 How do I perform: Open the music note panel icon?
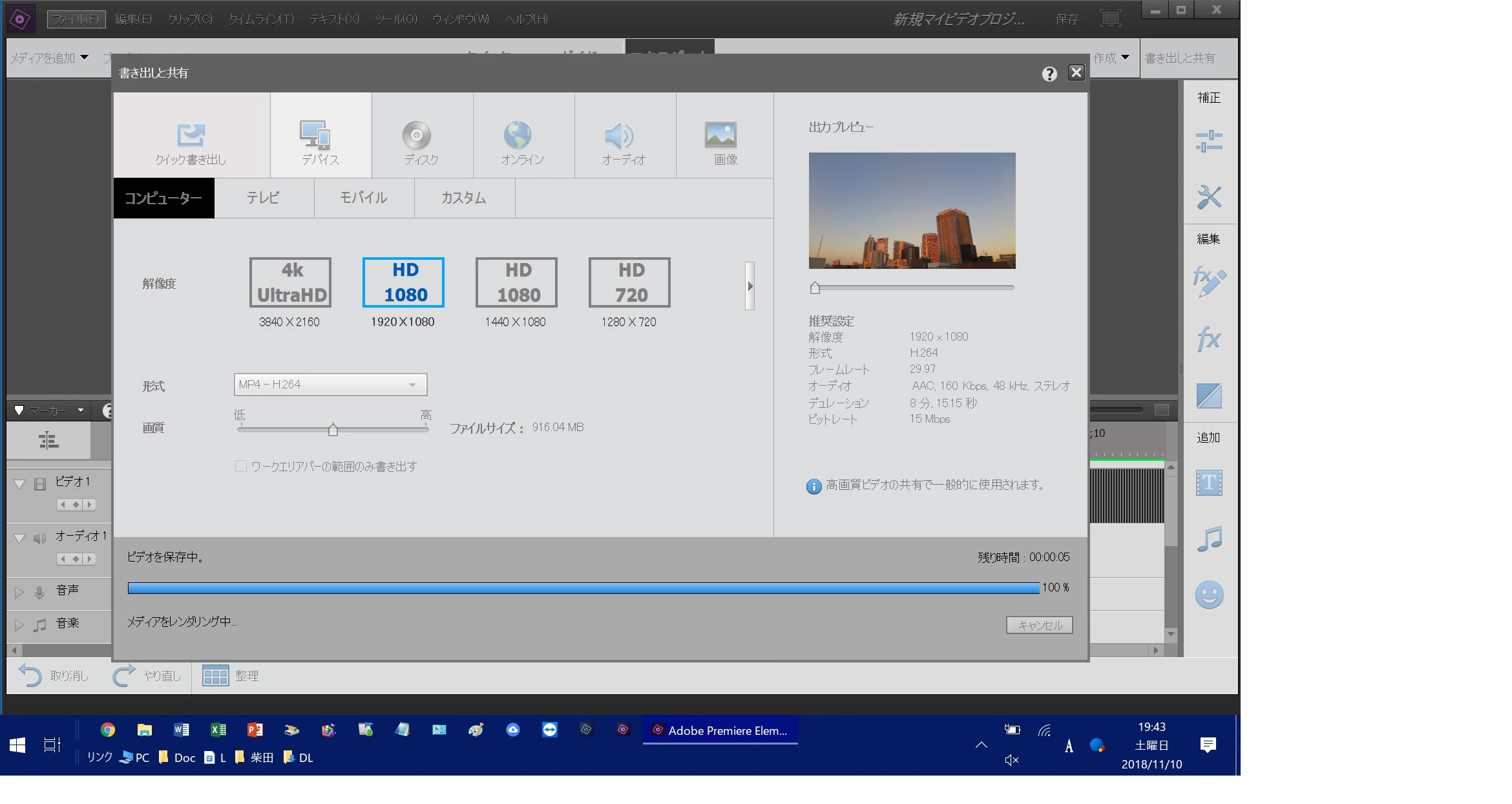[x=1209, y=538]
